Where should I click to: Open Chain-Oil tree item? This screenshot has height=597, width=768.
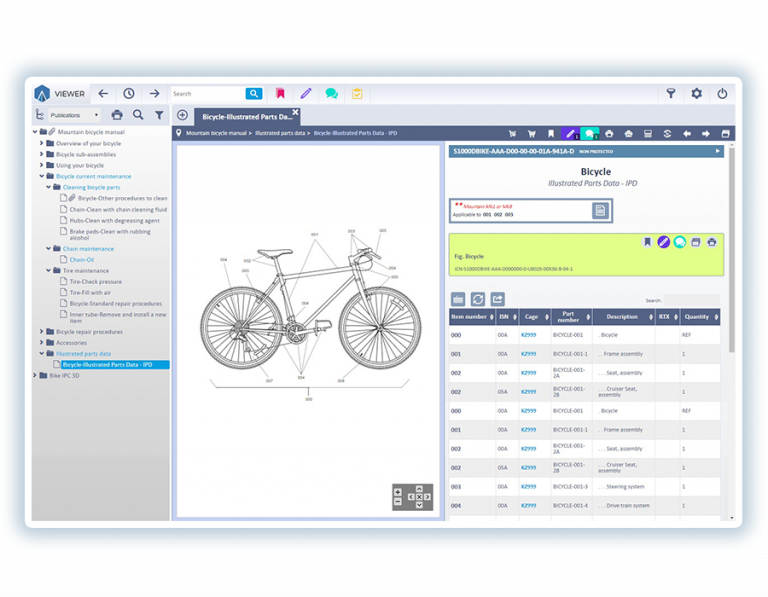tap(82, 260)
